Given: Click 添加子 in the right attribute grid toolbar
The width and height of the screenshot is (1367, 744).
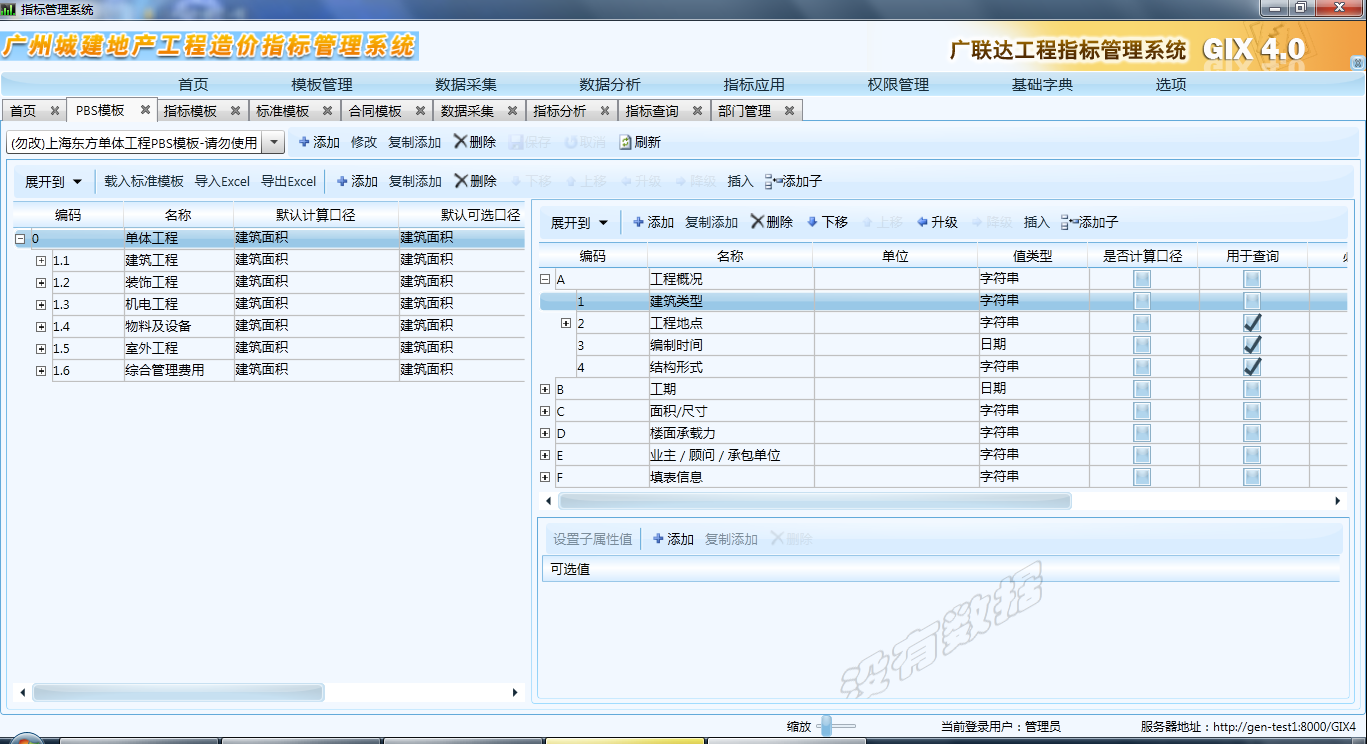Looking at the screenshot, I should pos(1090,222).
